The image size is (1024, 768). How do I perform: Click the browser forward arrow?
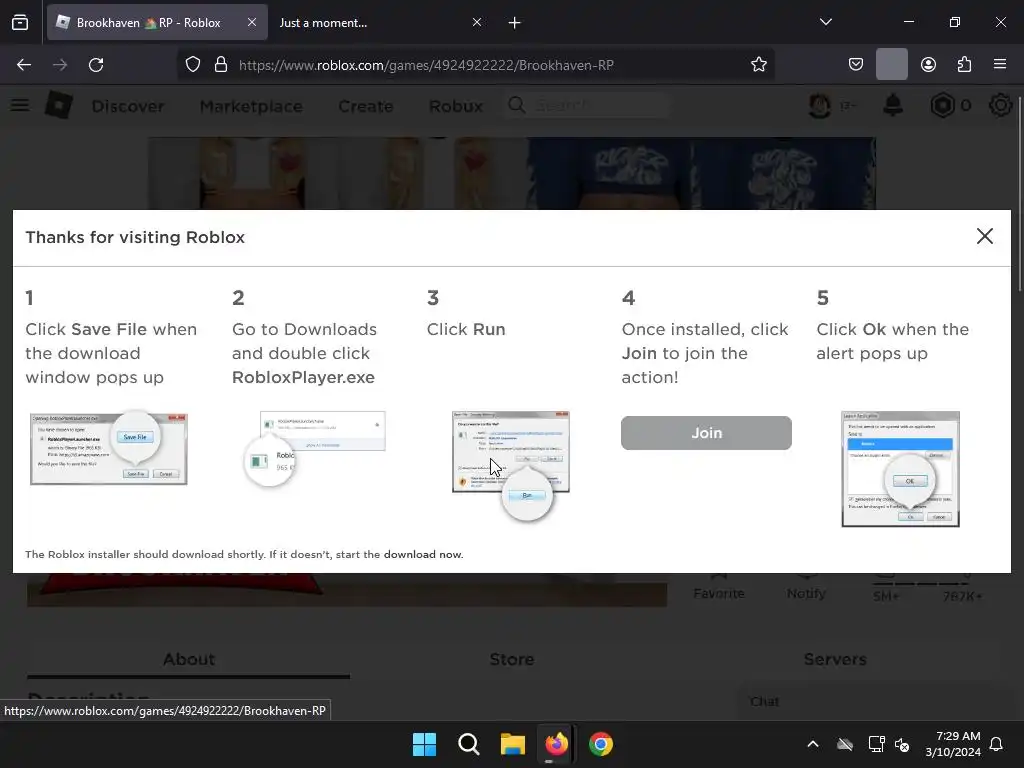pos(60,65)
